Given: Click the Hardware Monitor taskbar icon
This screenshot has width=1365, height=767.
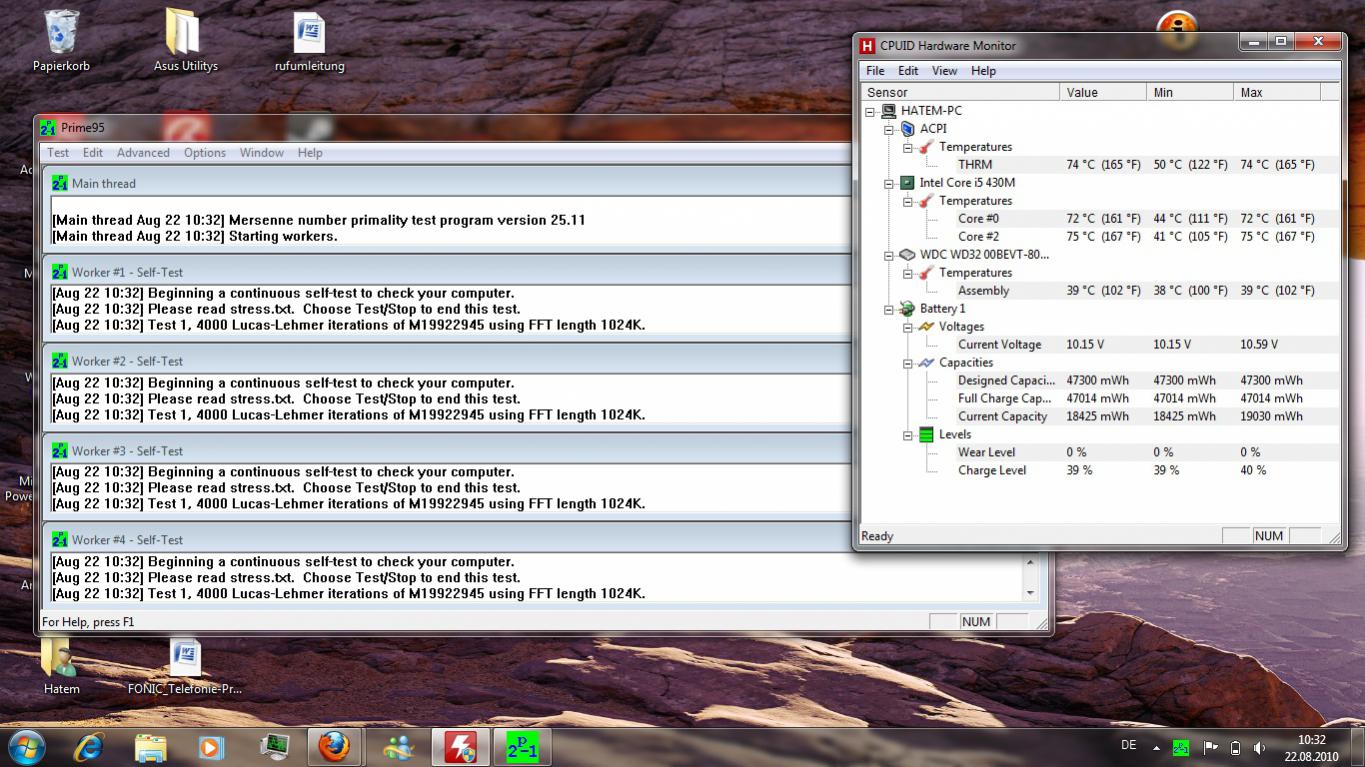Looking at the screenshot, I should [x=460, y=747].
